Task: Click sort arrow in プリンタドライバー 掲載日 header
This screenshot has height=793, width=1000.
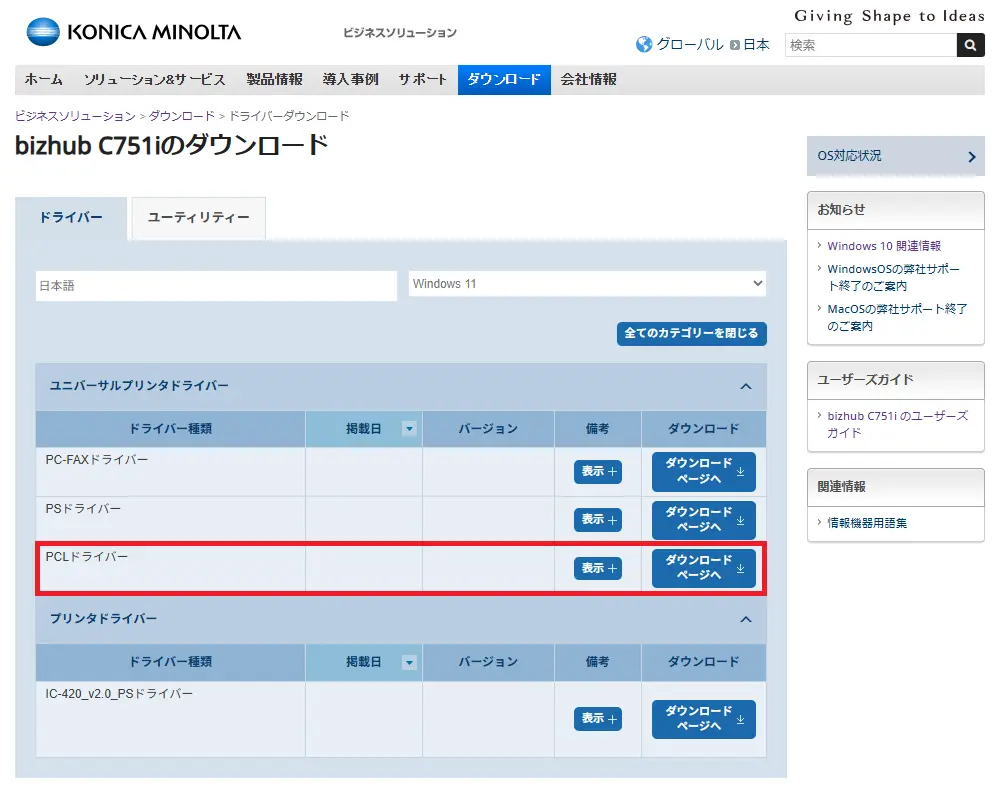Action: click(408, 662)
